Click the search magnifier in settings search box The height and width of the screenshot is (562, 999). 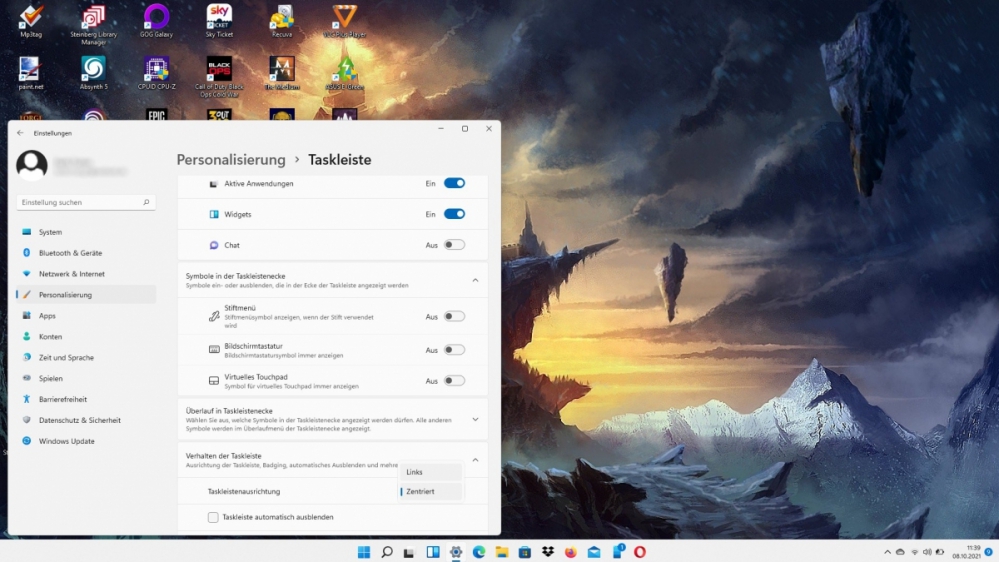tap(146, 202)
